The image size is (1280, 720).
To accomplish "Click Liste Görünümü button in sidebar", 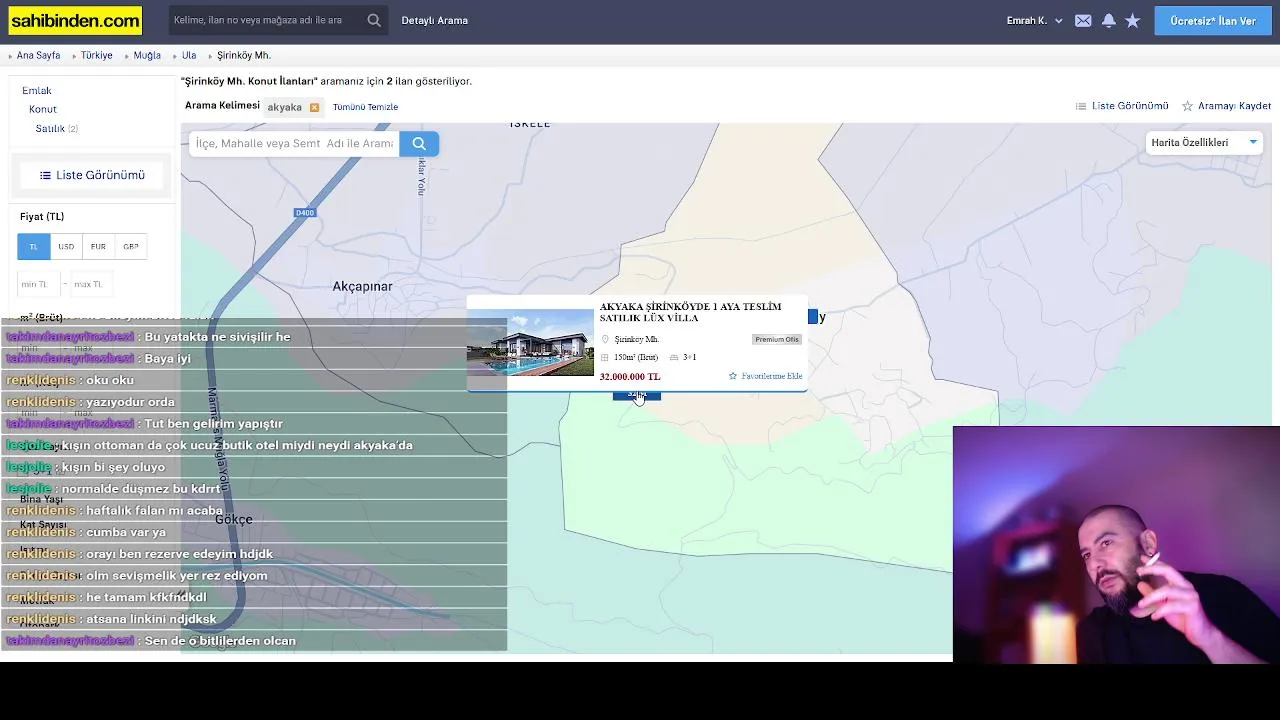I will pos(92,175).
